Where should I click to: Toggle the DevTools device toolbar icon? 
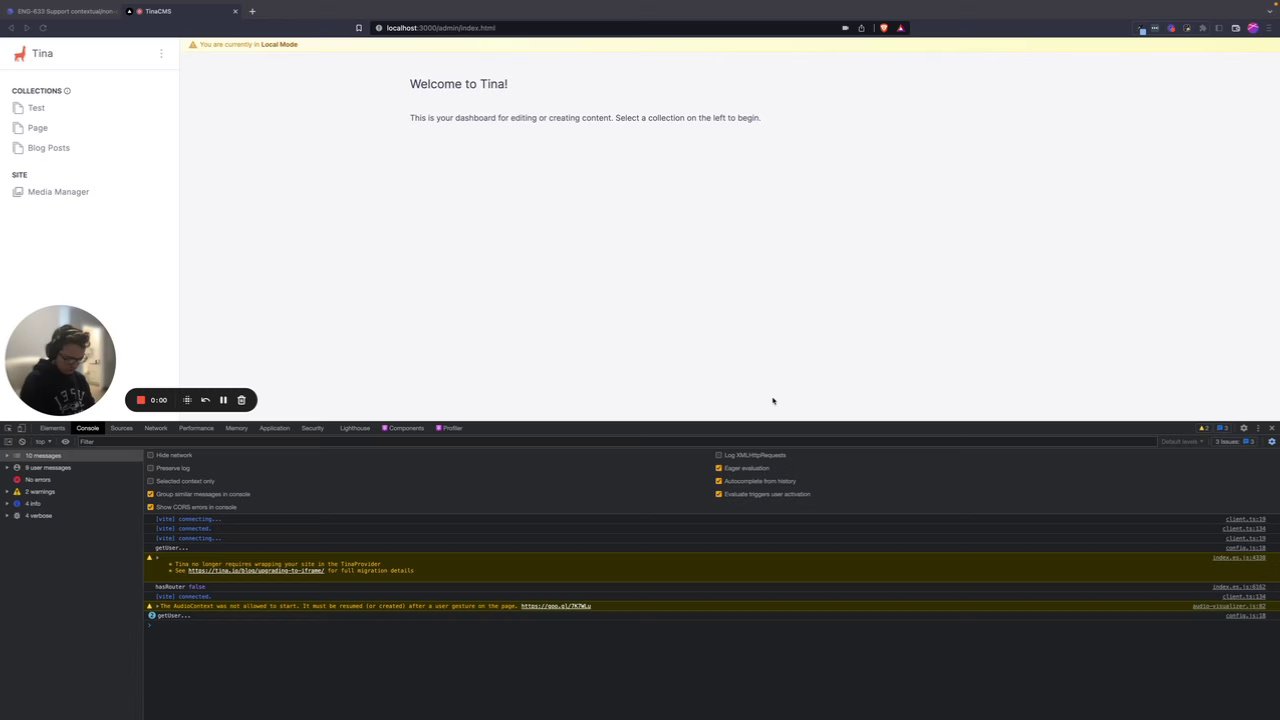point(21,428)
